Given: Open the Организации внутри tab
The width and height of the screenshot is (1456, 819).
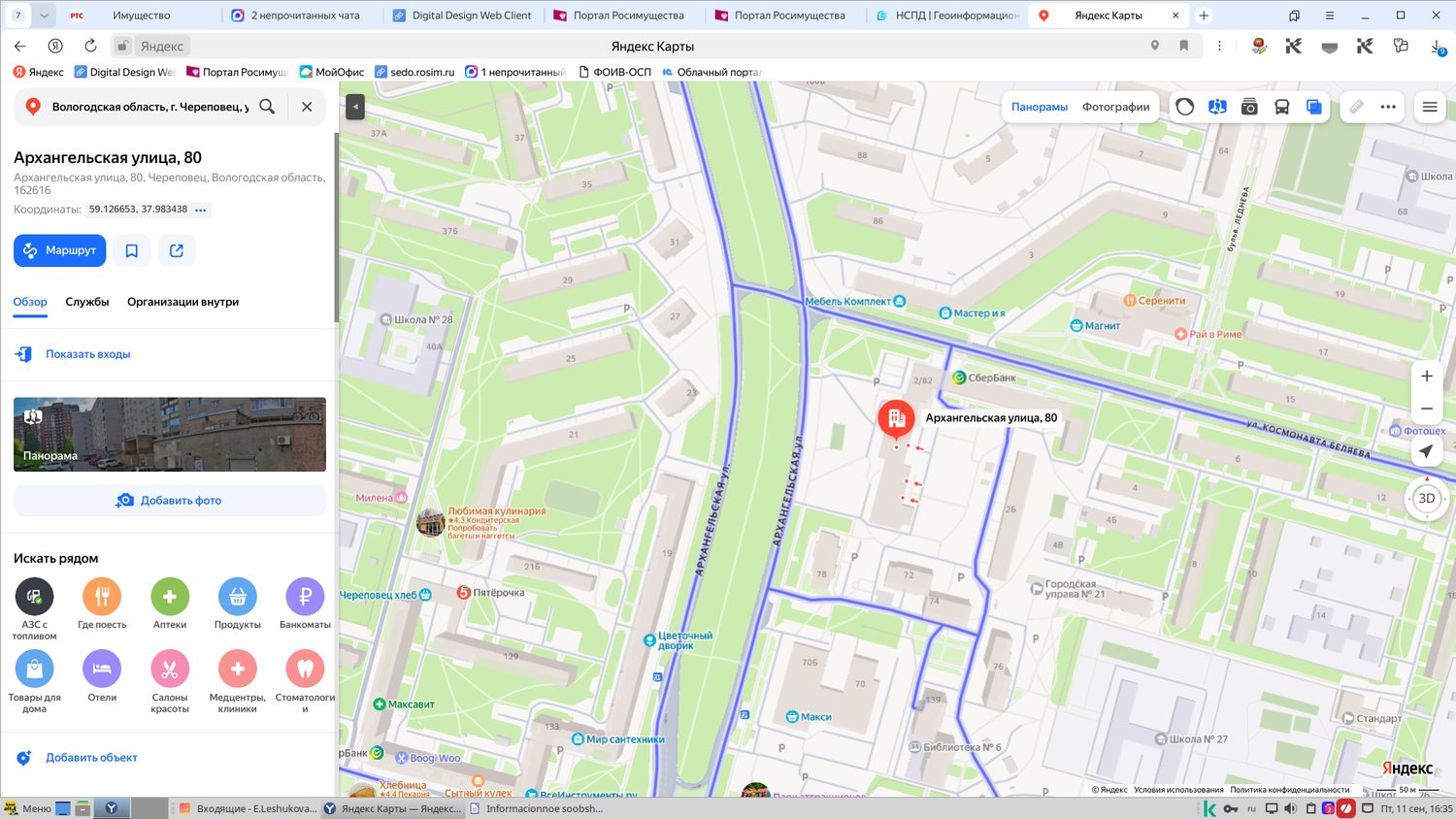Looking at the screenshot, I should 182,302.
